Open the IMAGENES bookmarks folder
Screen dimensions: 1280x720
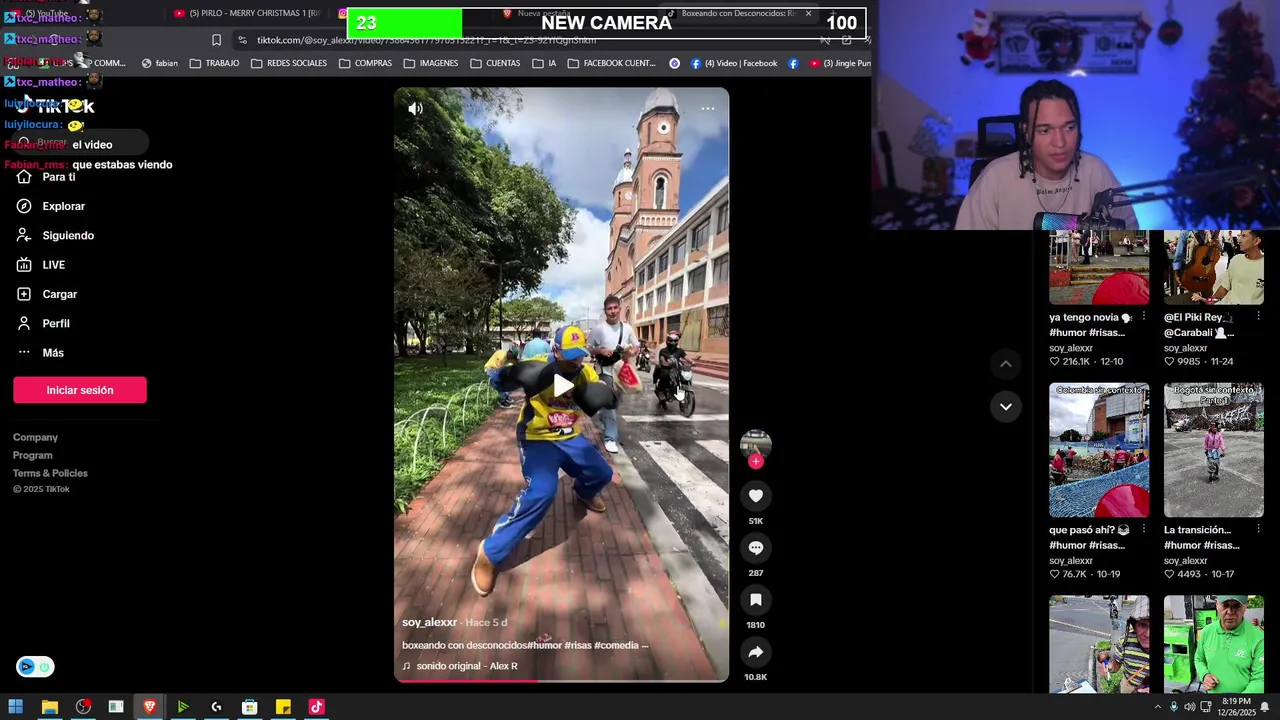pos(431,63)
